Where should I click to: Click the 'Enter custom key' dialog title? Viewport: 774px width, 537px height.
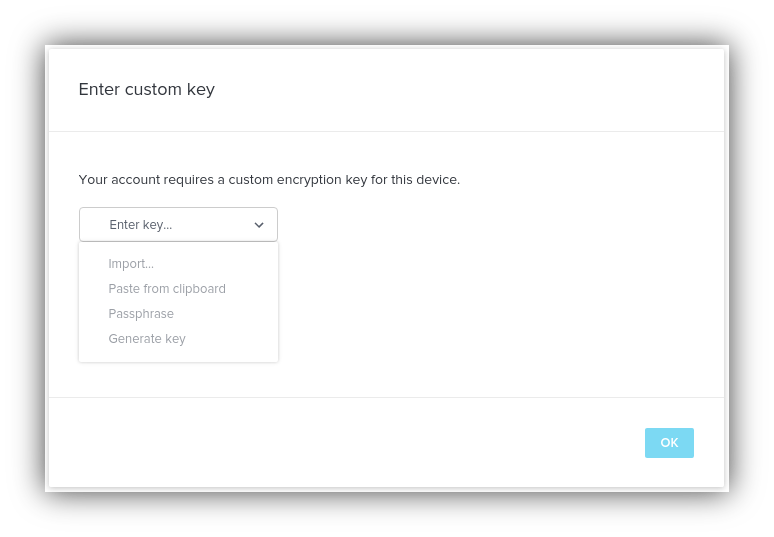tap(147, 89)
